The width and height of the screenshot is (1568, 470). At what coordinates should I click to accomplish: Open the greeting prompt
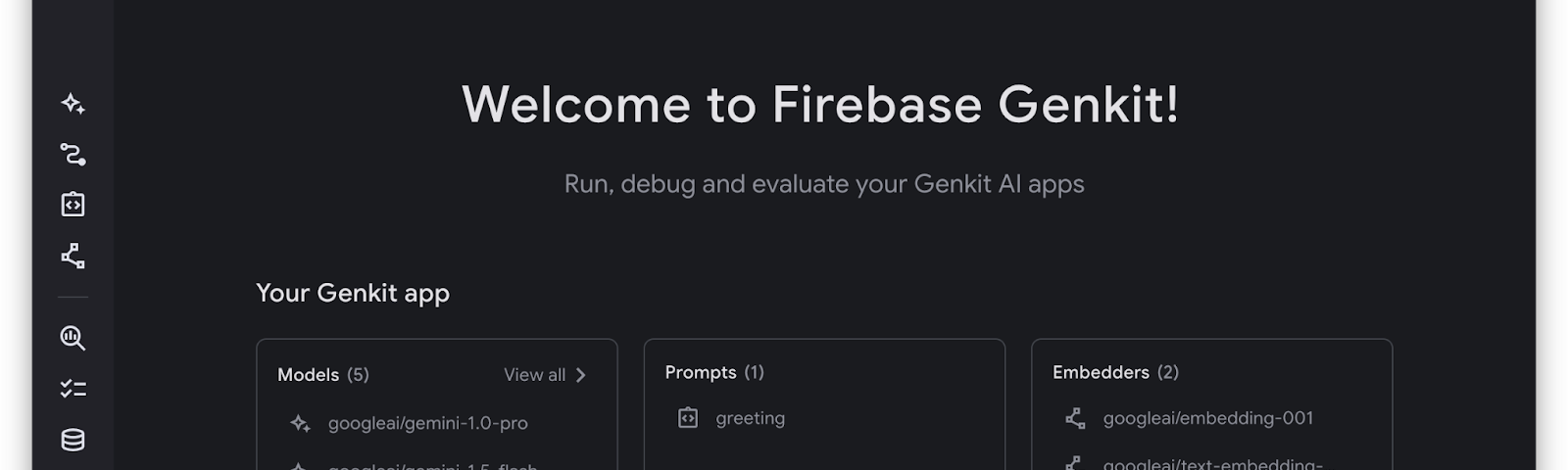pyautogui.click(x=750, y=418)
